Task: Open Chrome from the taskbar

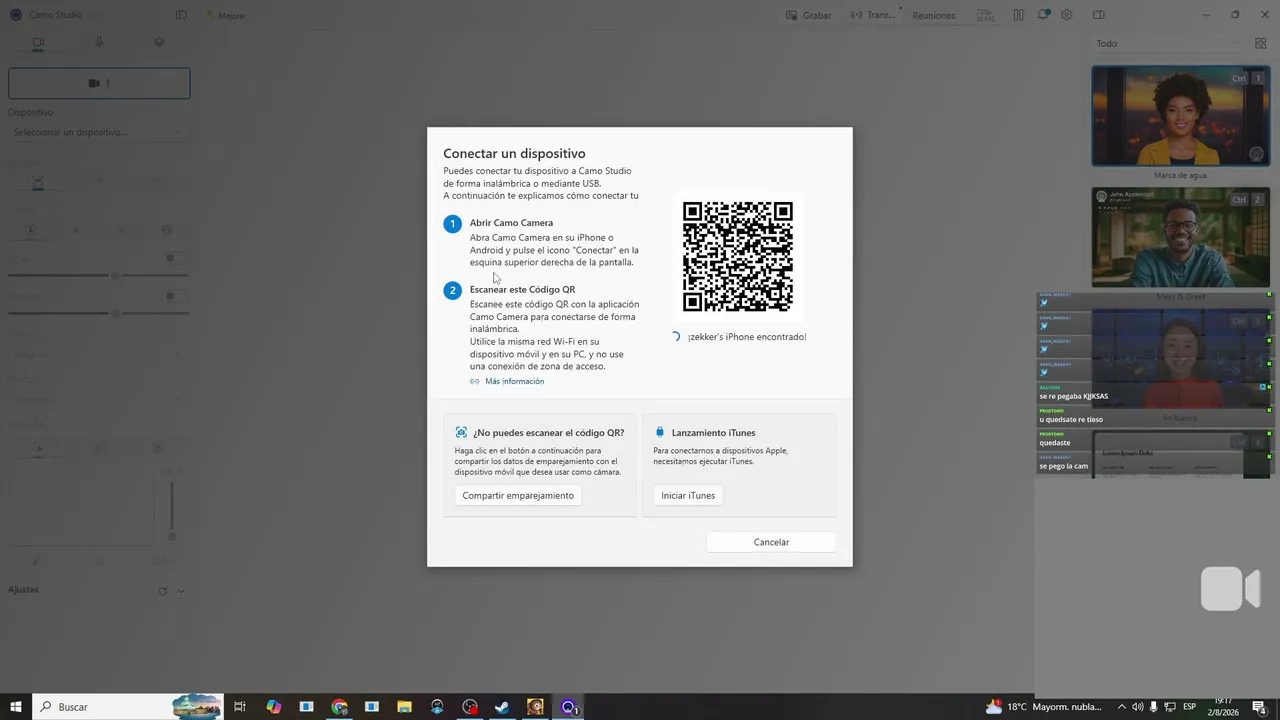Action: pos(340,707)
